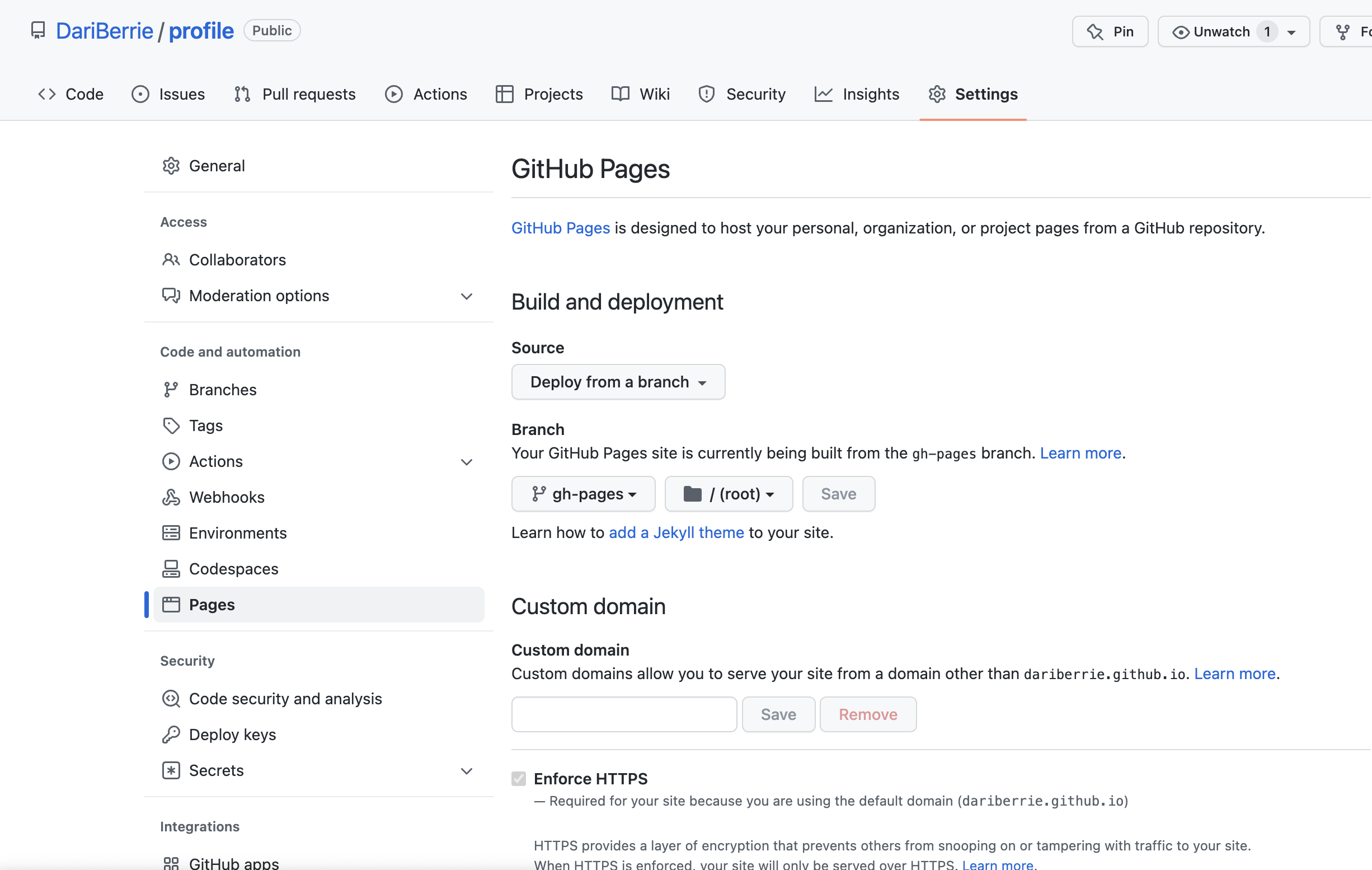1372x870 pixels.
Task: Click the Code security and analysis icon
Action: click(x=171, y=699)
